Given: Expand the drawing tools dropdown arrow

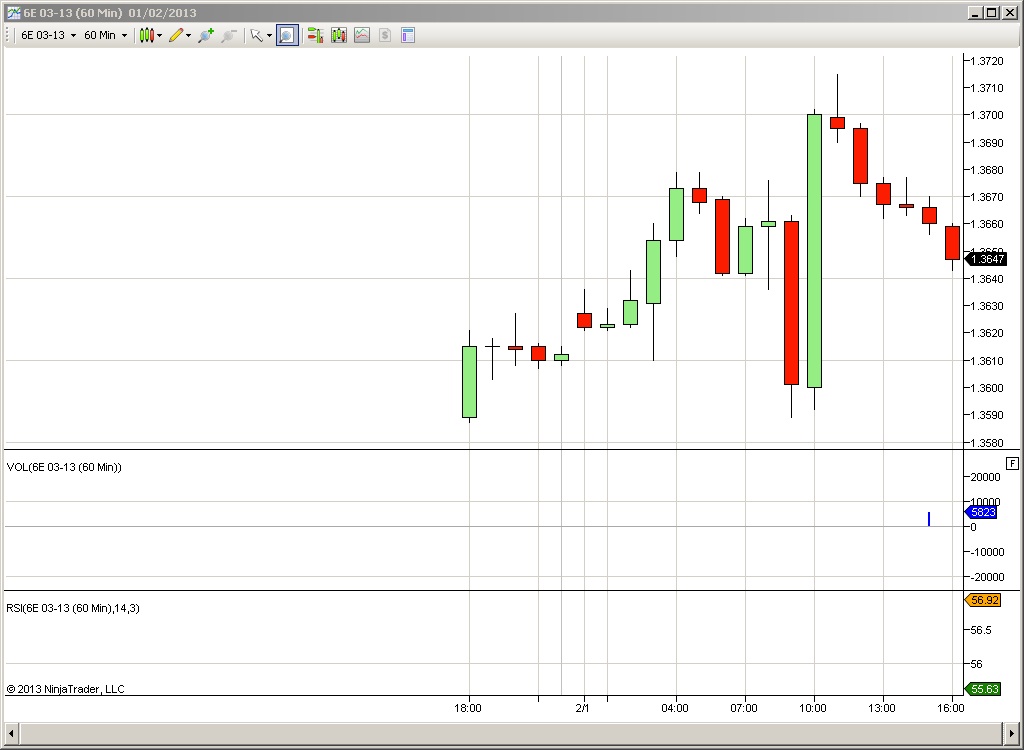Looking at the screenshot, I should pyautogui.click(x=189, y=36).
